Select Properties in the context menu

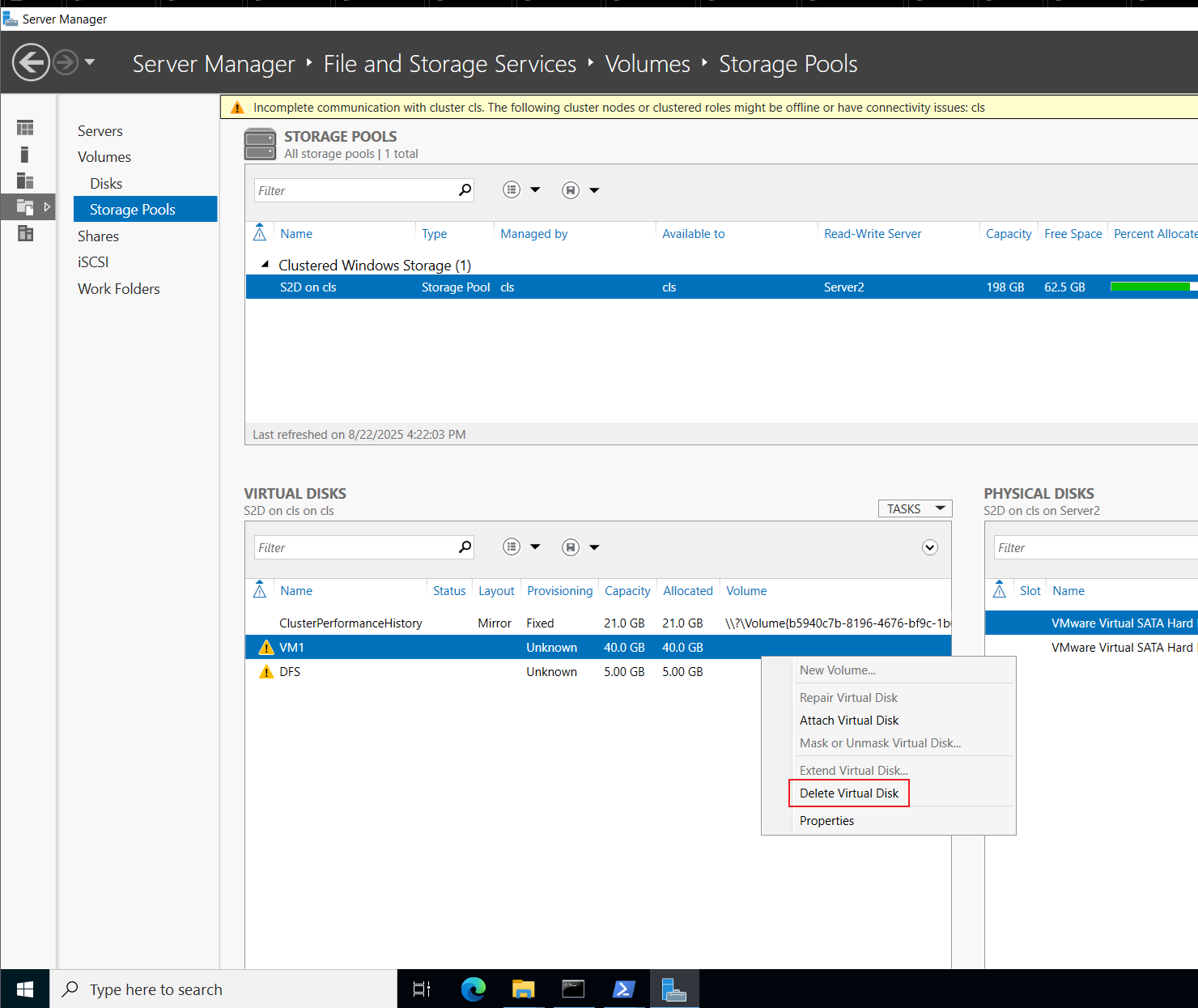coord(826,821)
